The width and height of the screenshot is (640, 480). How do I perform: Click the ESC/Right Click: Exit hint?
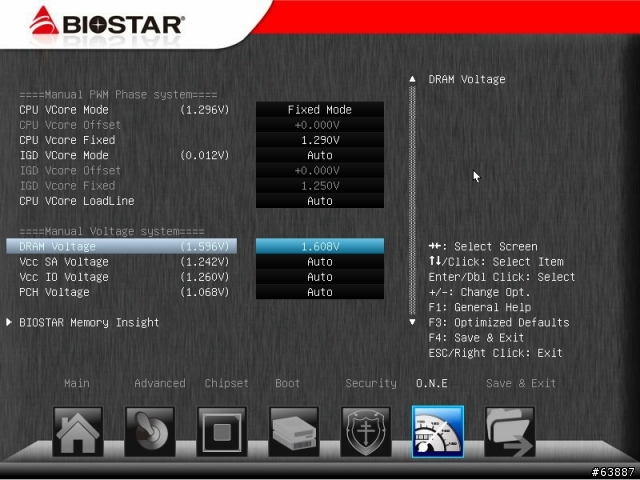(496, 353)
